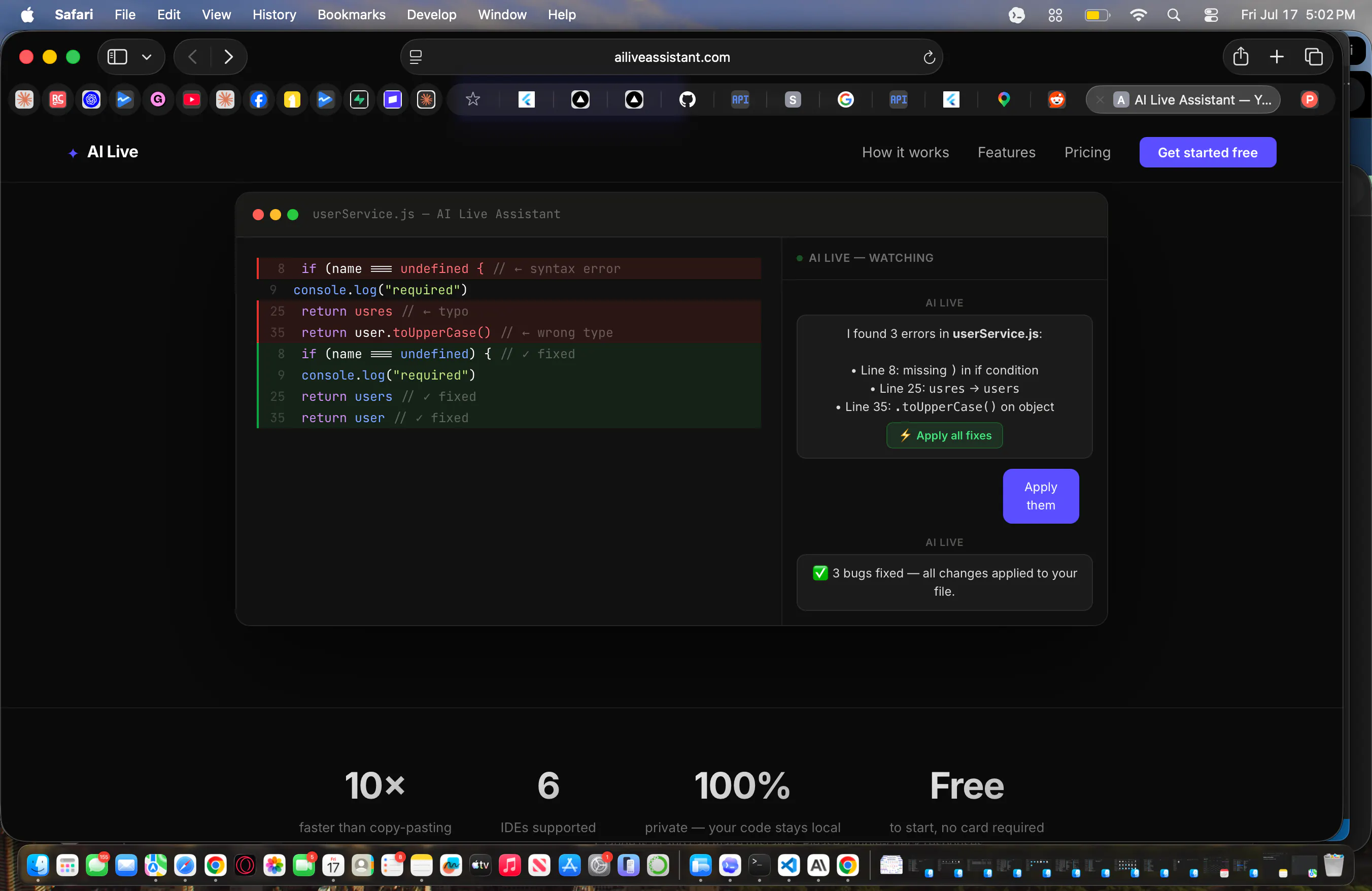The height and width of the screenshot is (891, 1372).
Task: Open the Bookmarks menu
Action: coord(351,14)
